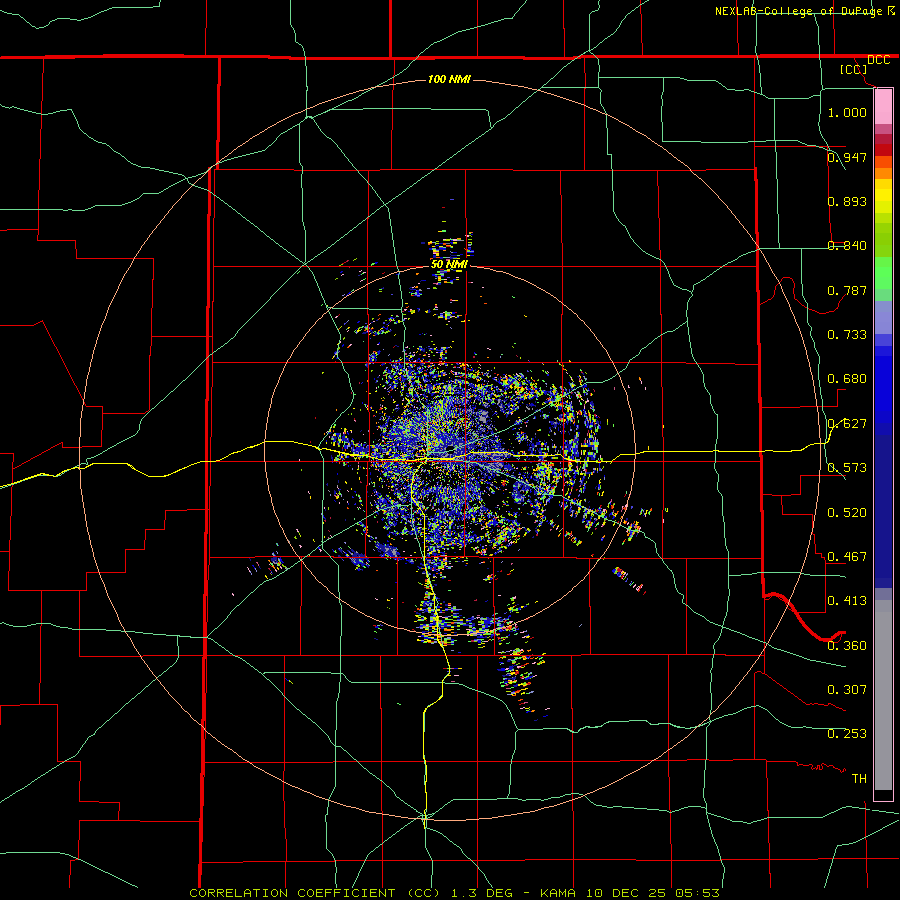The height and width of the screenshot is (900, 900).
Task: Click the 1.000 scale value
Action: (847, 112)
